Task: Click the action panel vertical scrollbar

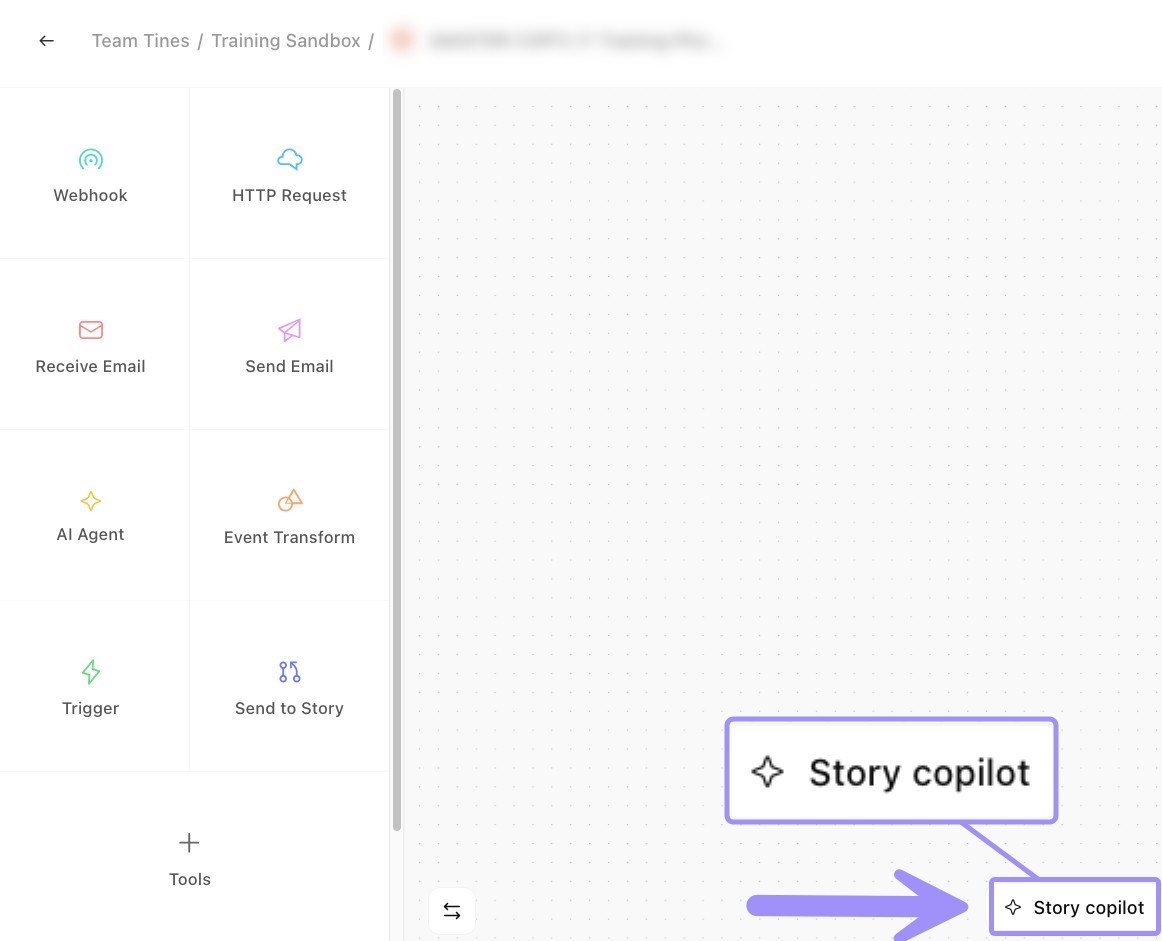Action: click(397, 460)
